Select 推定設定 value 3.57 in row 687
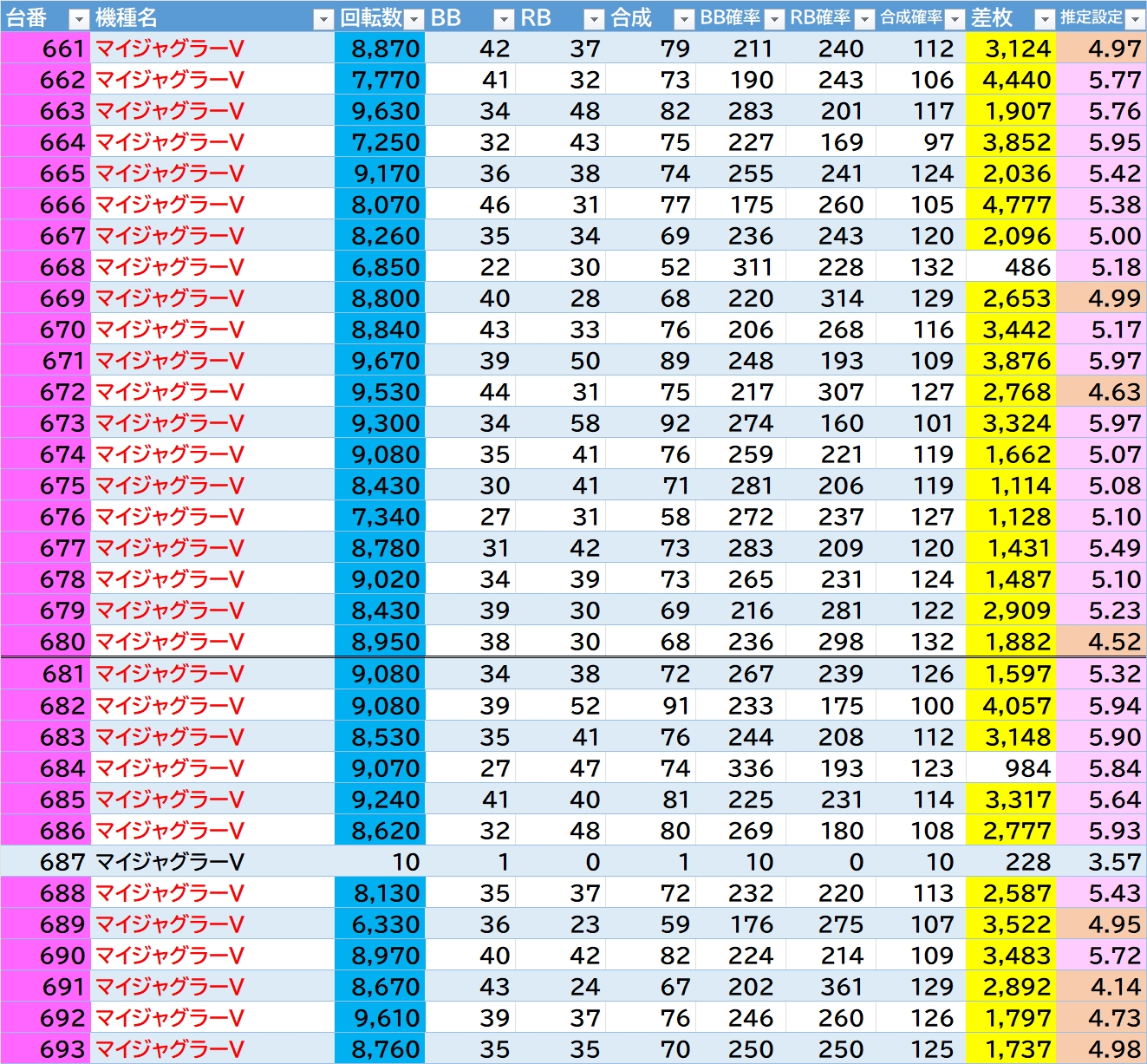1147x1064 pixels. coord(1101,862)
